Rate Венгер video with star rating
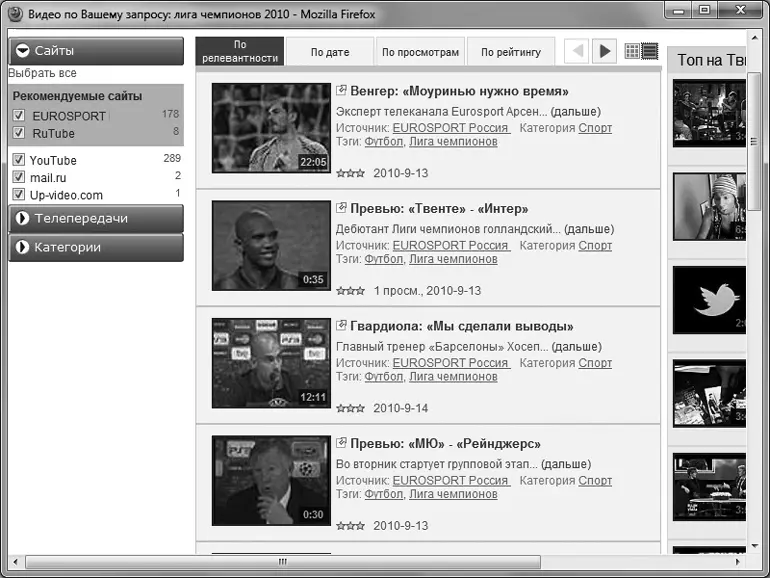This screenshot has width=770, height=578. tap(351, 173)
